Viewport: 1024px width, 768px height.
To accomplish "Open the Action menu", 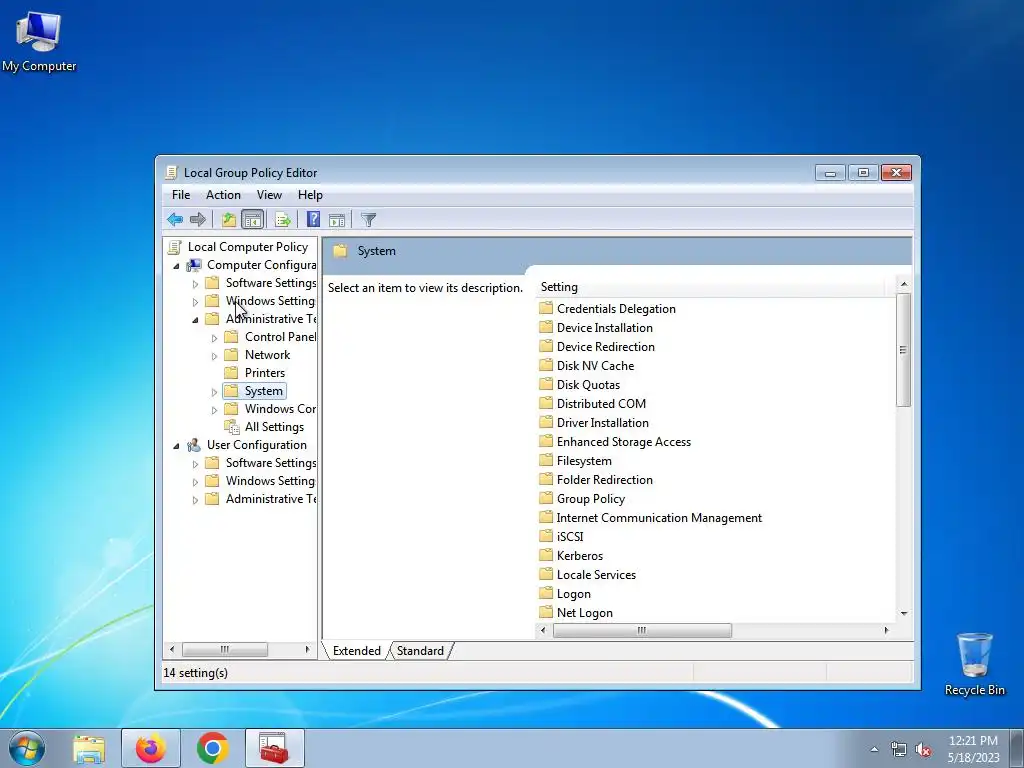I will point(223,195).
